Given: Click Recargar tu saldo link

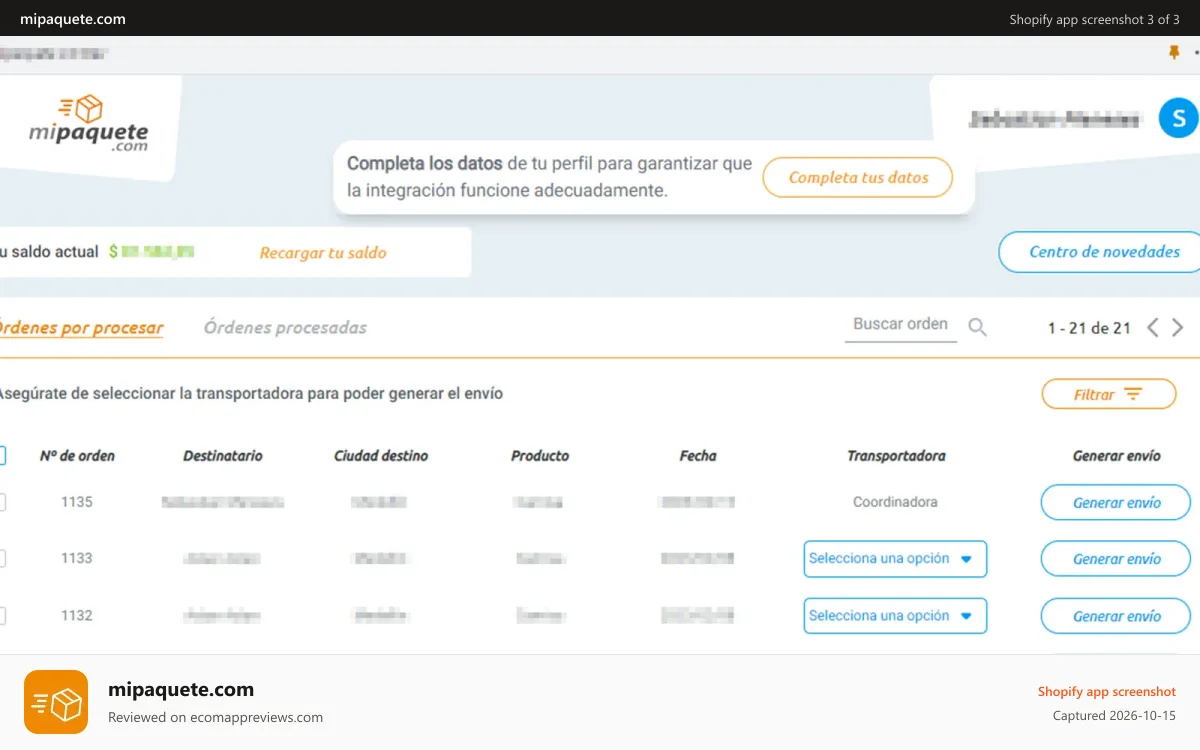Looking at the screenshot, I should 323,253.
